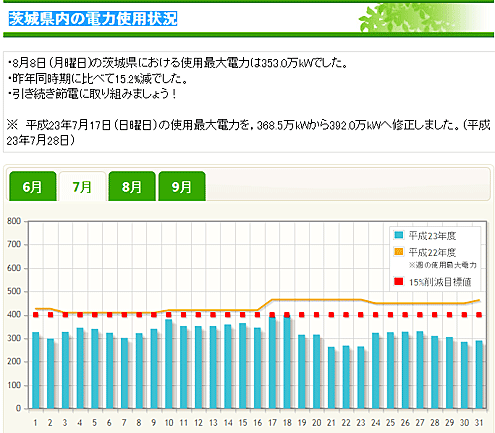
Task: Click the bar for day 1
Action: click(36, 370)
